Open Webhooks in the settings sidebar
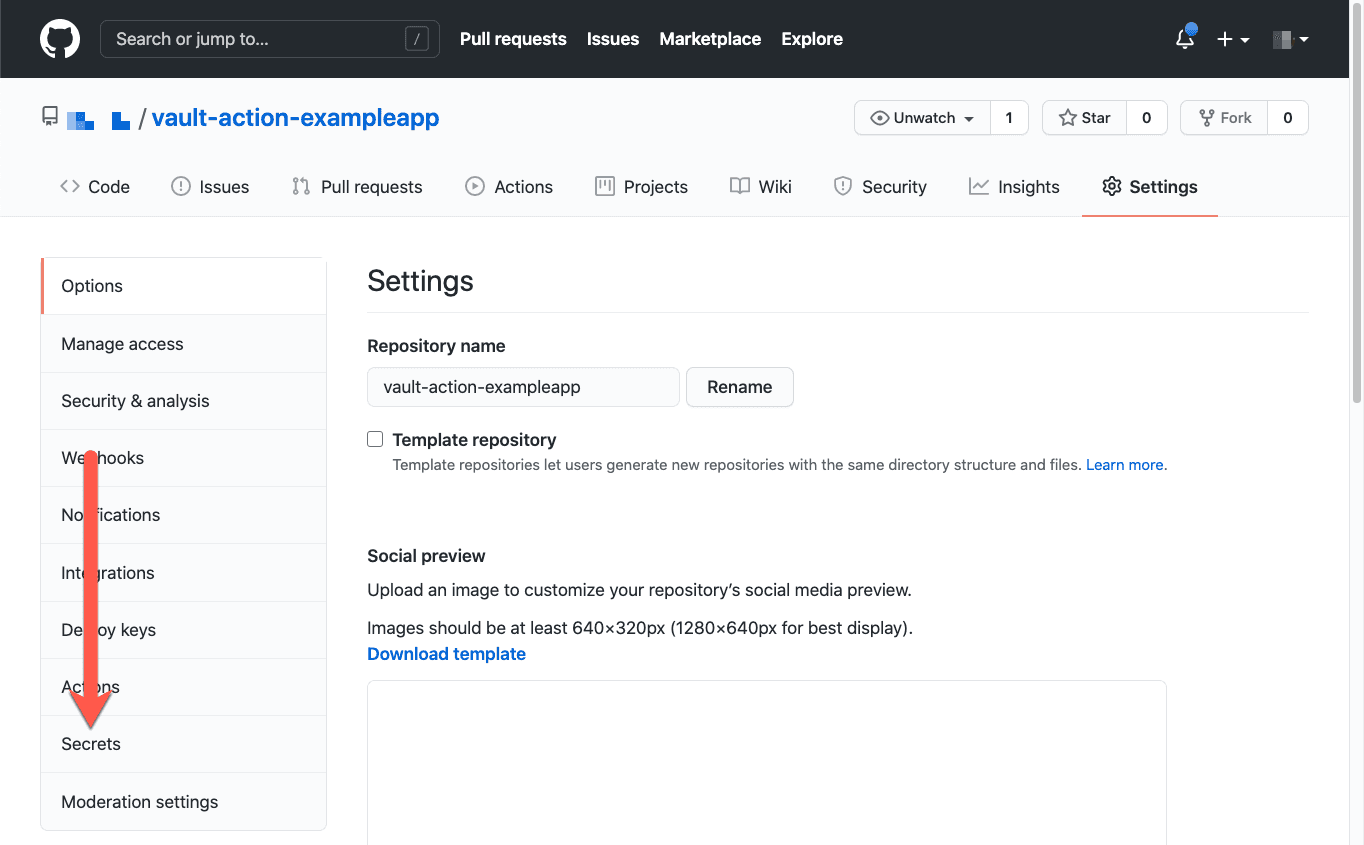 point(184,458)
